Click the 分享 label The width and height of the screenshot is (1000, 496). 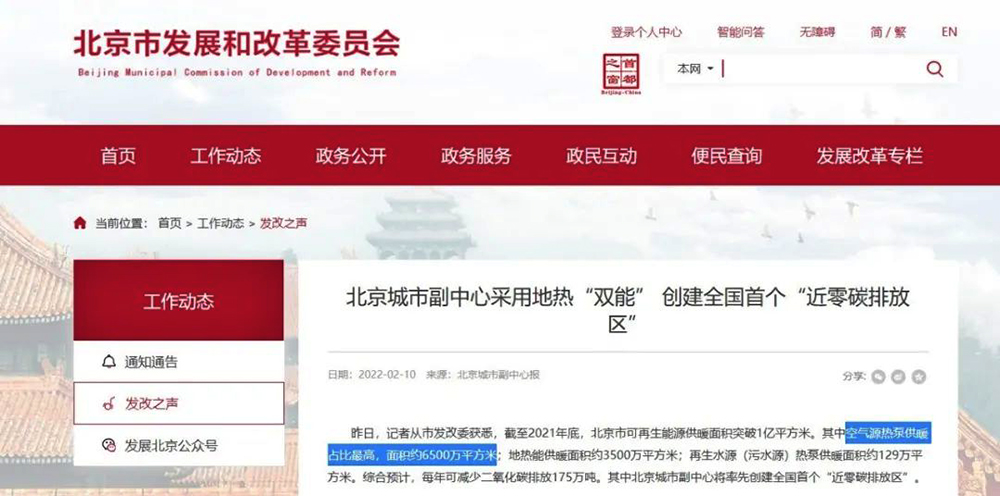point(853,377)
